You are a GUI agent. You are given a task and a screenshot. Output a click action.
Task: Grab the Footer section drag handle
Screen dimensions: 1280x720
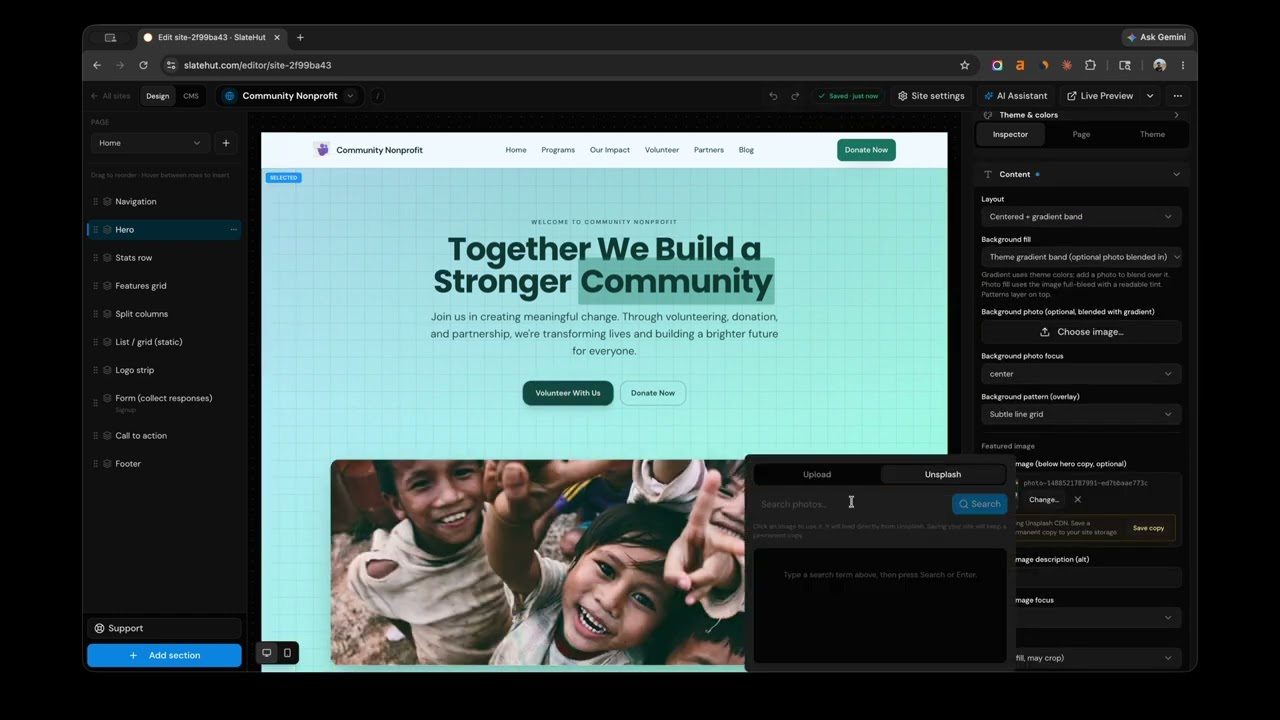(96, 464)
